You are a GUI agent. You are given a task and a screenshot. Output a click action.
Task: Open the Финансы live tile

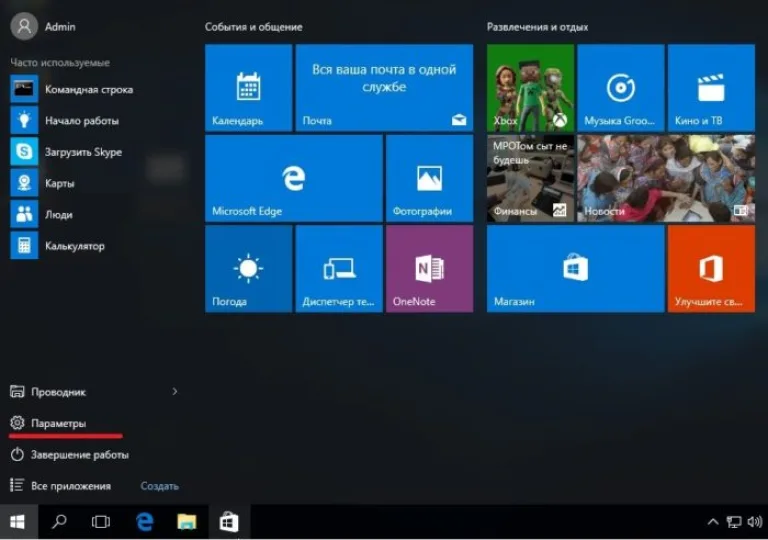coord(530,178)
